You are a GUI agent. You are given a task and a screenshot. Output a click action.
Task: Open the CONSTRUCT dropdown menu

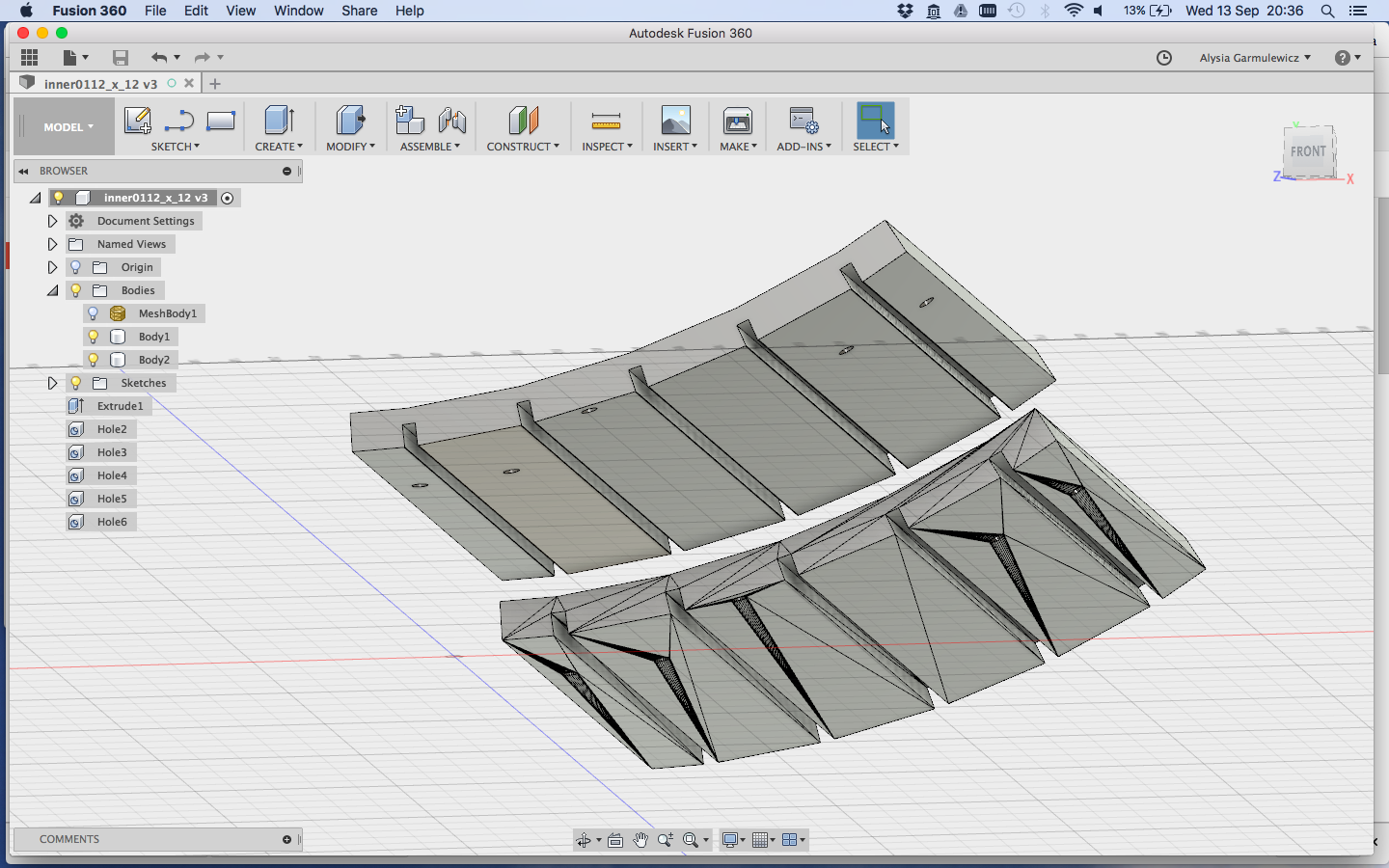[523, 147]
